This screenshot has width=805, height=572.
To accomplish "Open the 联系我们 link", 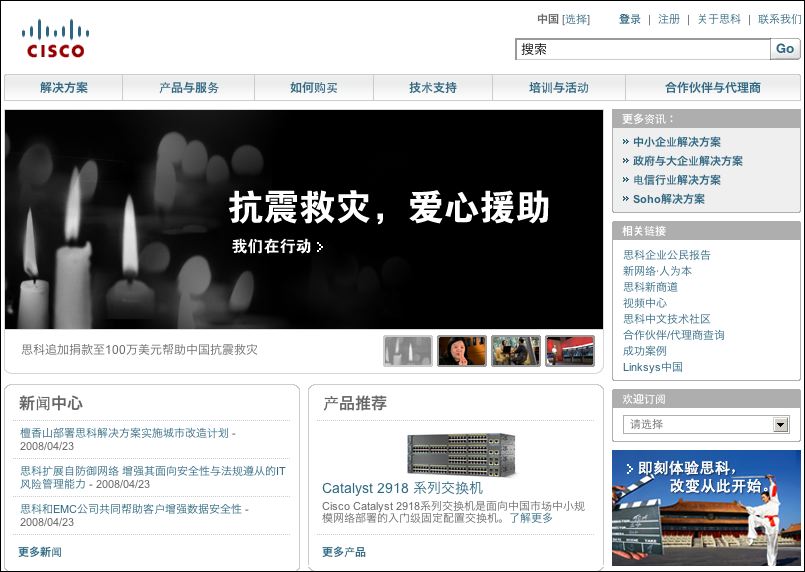I will [x=779, y=20].
